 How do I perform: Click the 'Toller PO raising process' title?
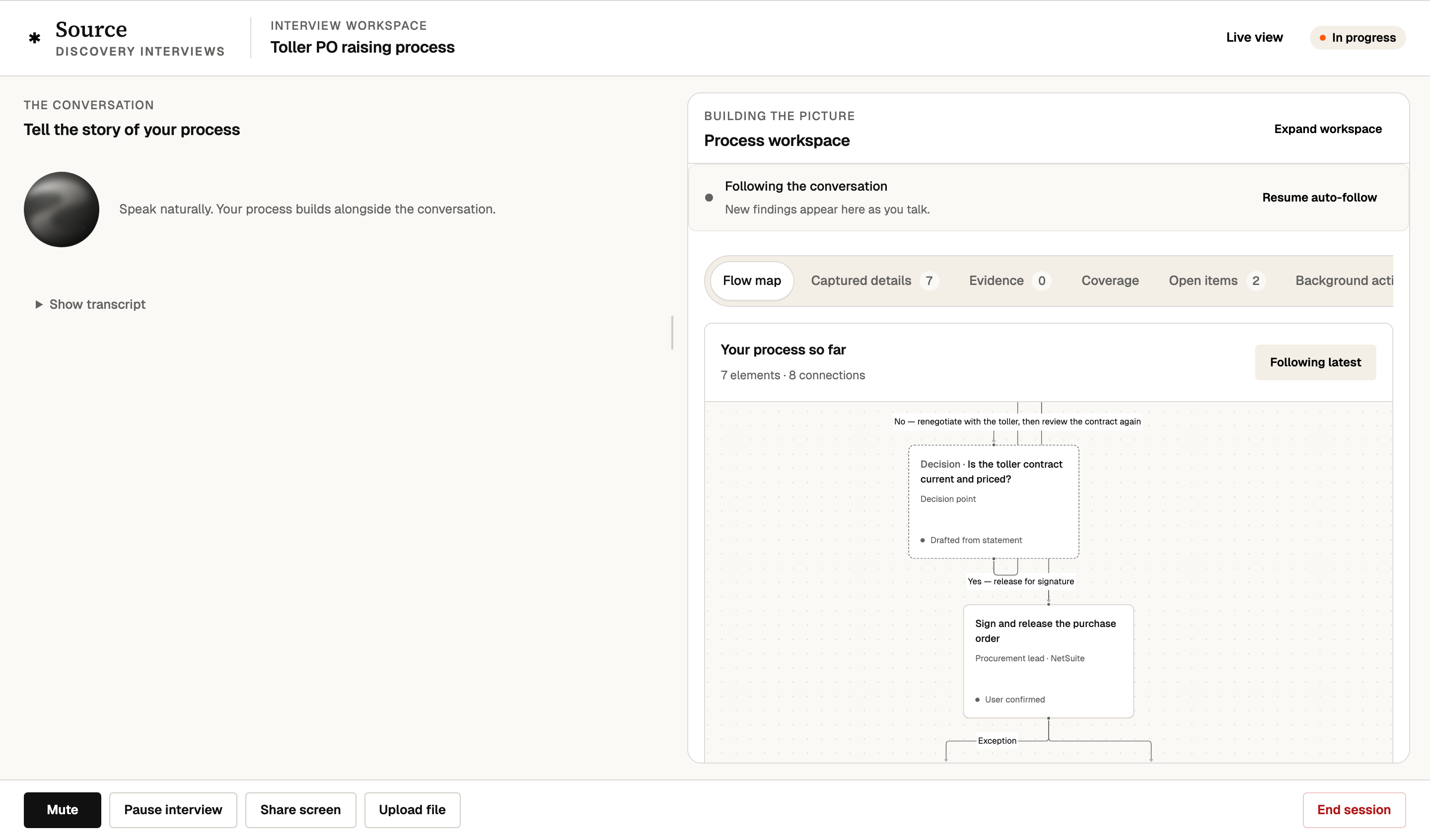tap(362, 47)
